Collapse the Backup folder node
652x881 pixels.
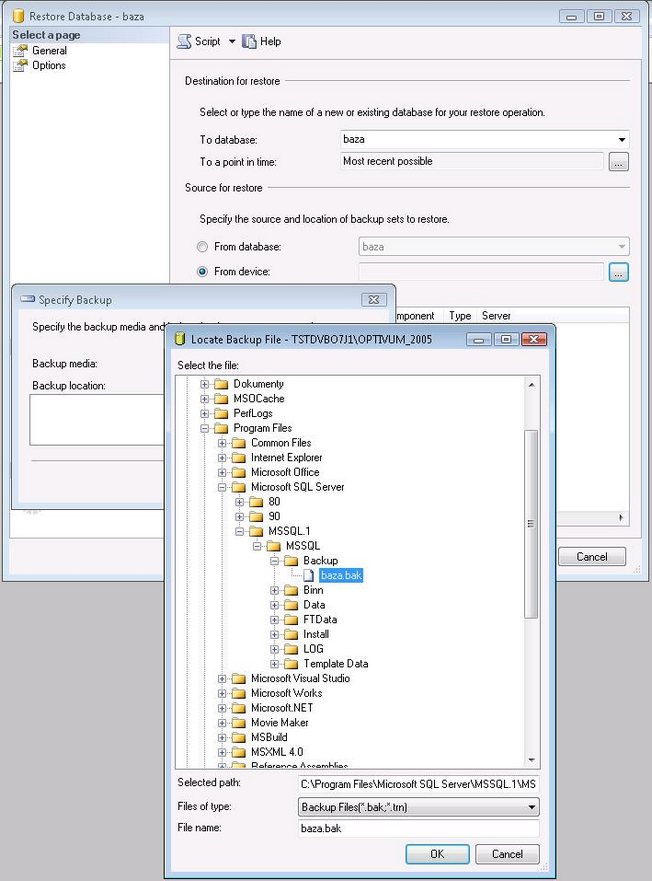point(274,561)
